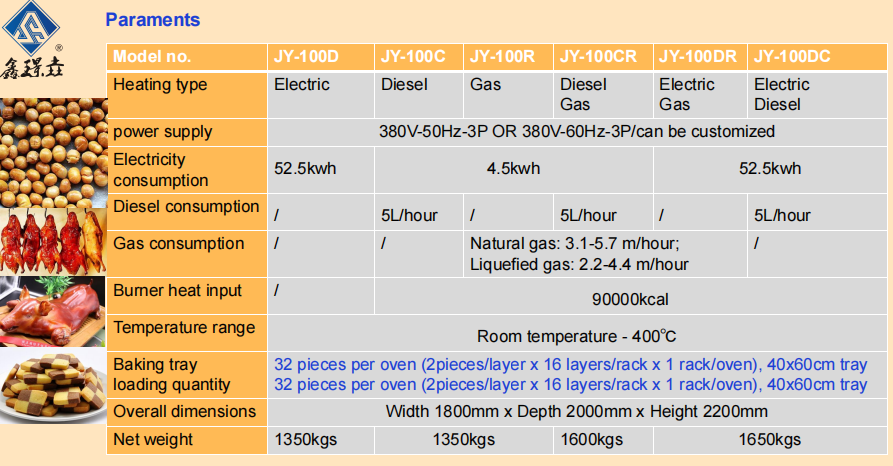Open the roast duck product photo
The image size is (893, 466).
pyautogui.click(x=53, y=241)
